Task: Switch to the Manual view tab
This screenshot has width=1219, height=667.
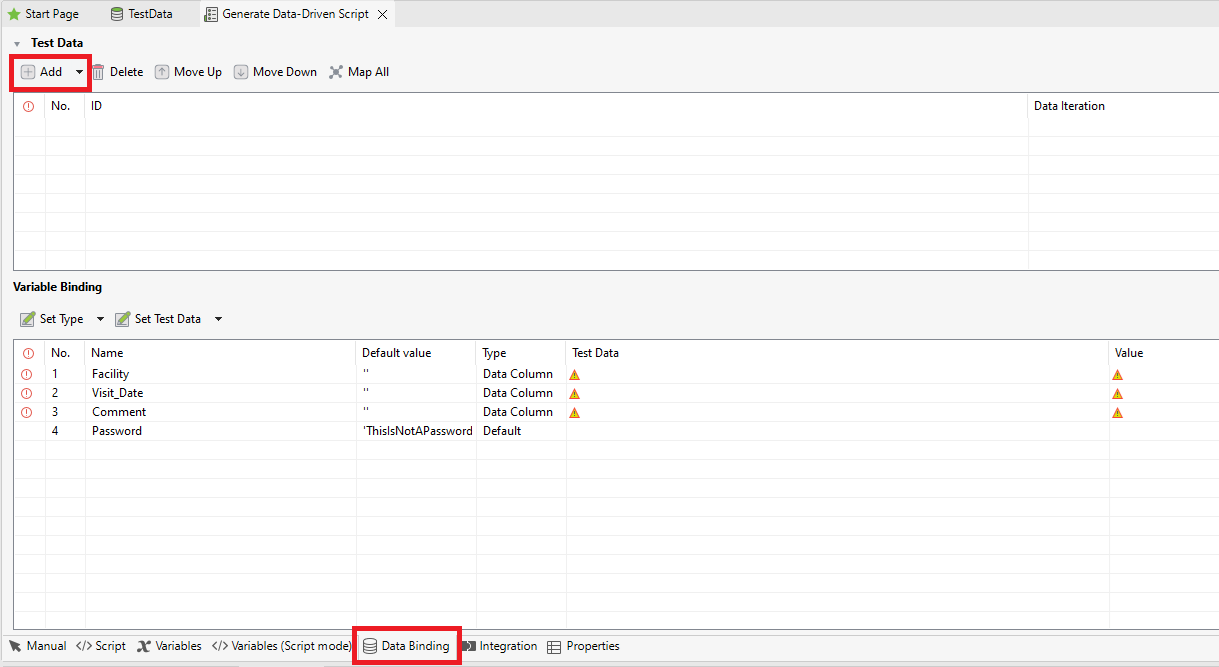Action: point(37,646)
